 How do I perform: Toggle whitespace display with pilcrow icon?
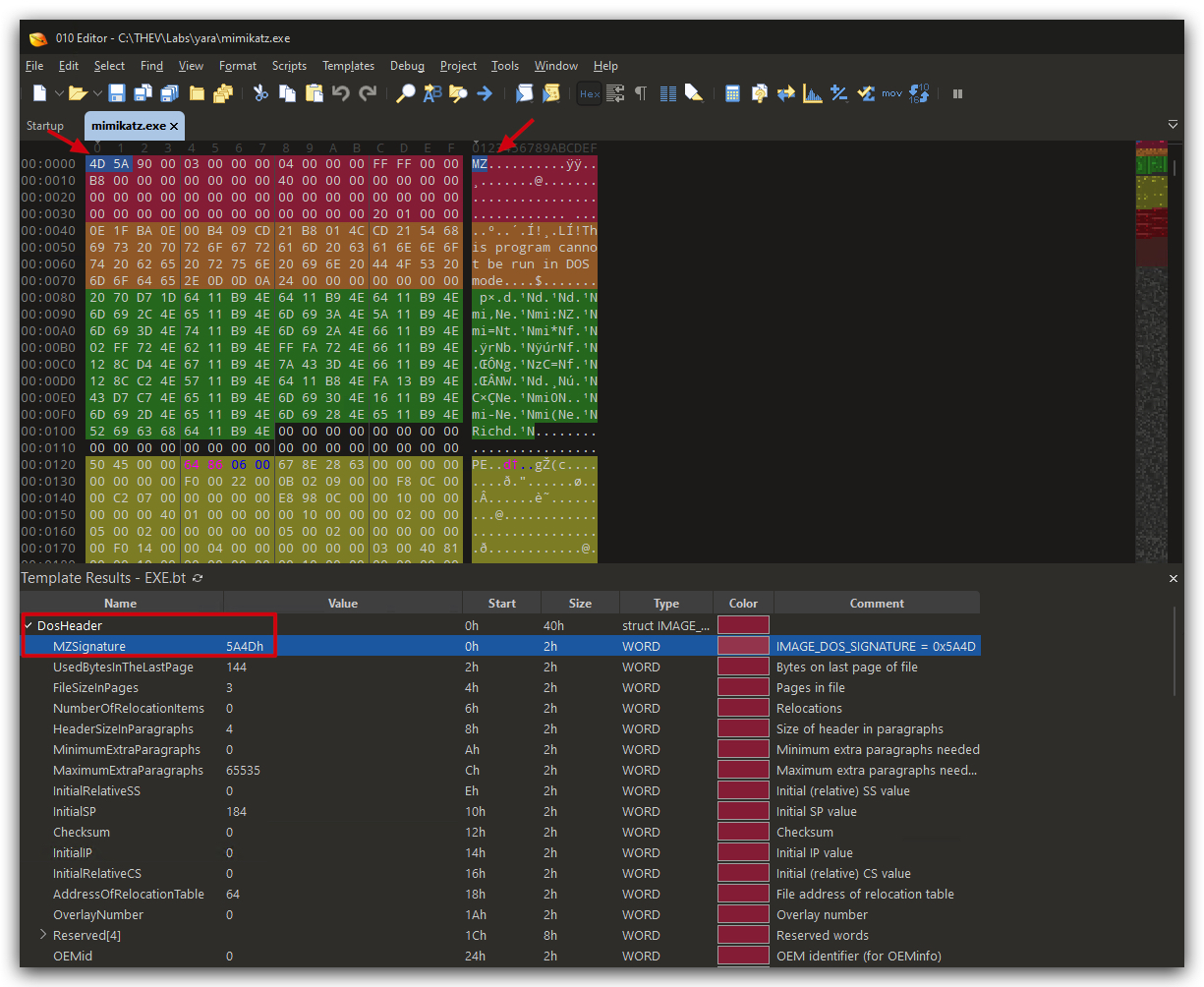point(641,93)
